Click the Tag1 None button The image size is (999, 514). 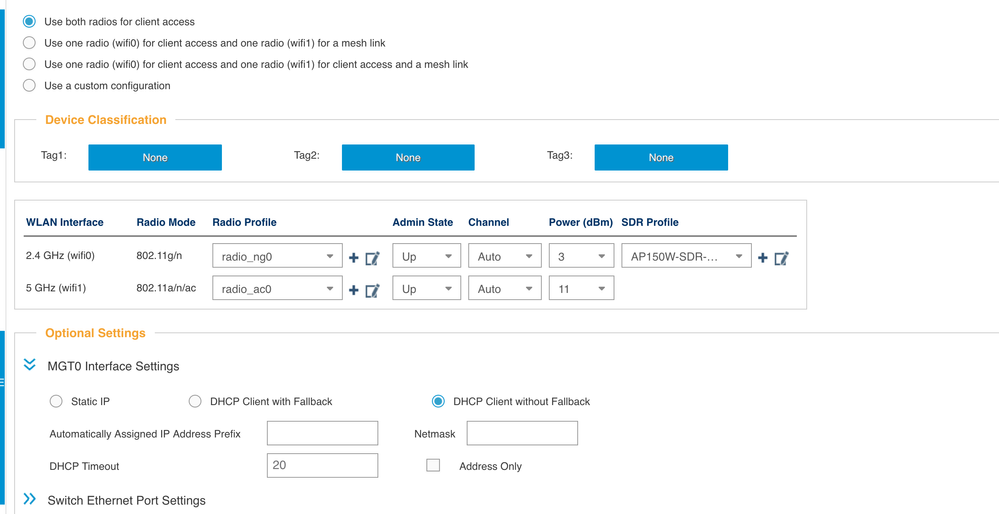coord(155,157)
